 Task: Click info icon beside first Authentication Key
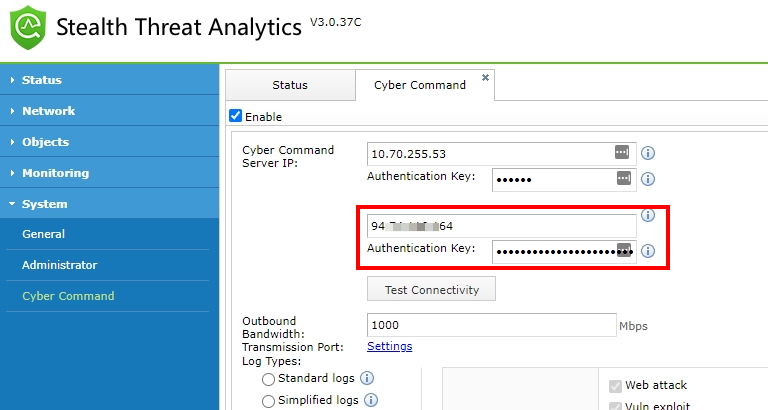click(x=648, y=179)
